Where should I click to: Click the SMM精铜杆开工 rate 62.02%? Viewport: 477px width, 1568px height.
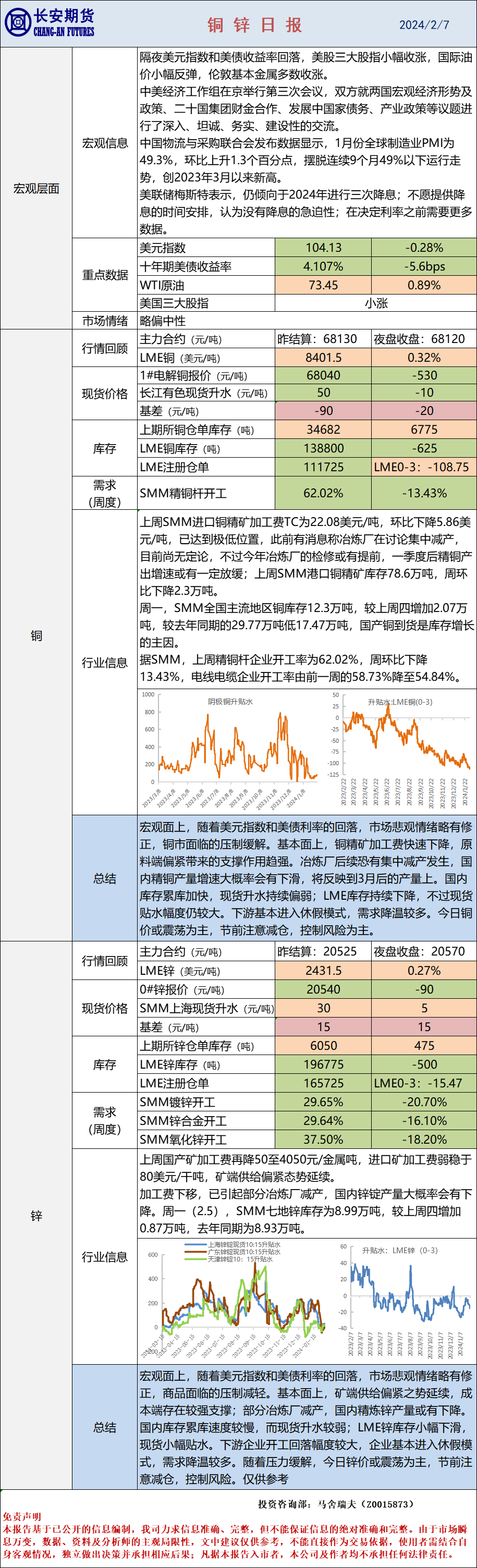coord(323,493)
